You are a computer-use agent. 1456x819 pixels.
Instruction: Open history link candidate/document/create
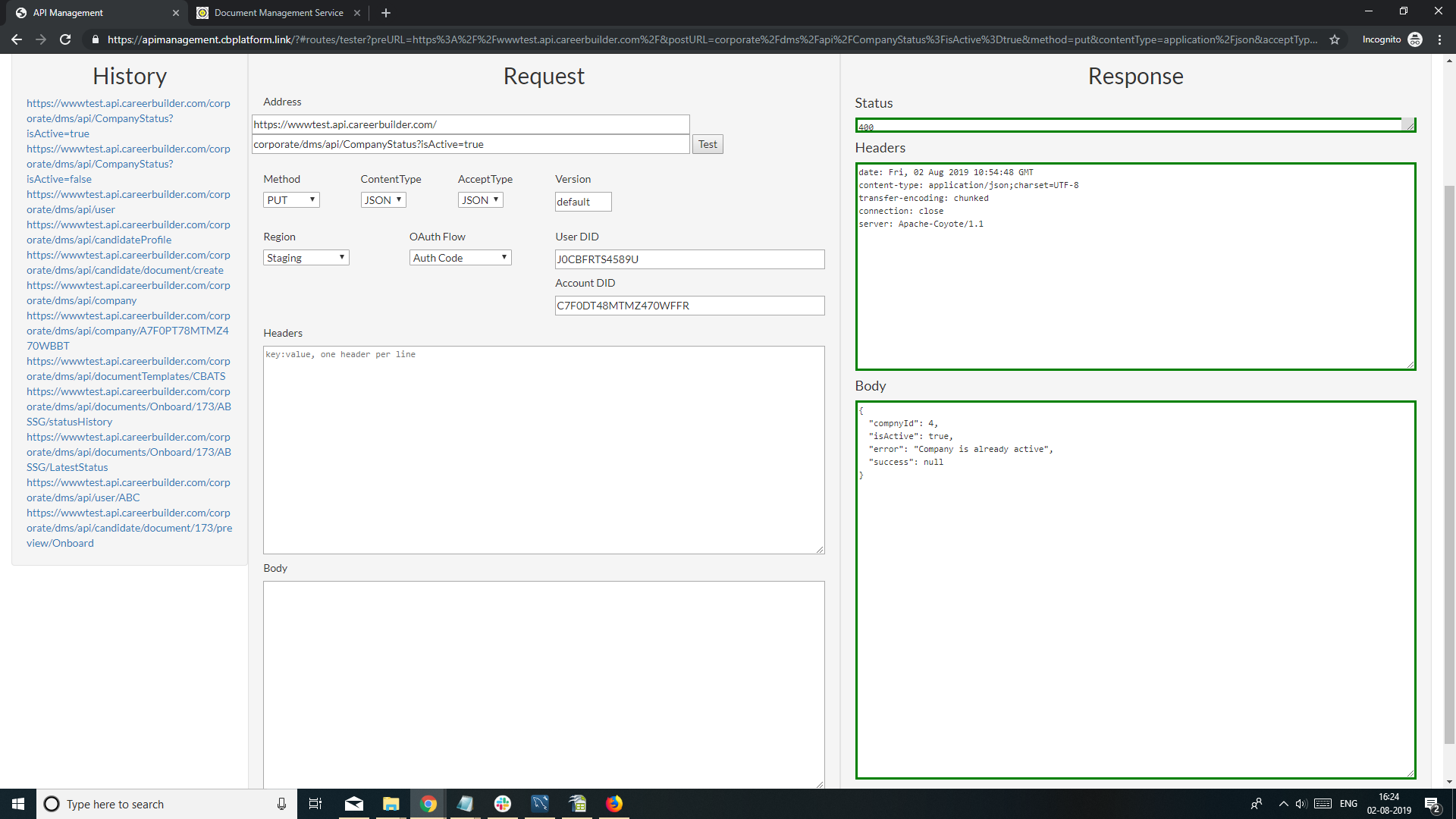(128, 262)
